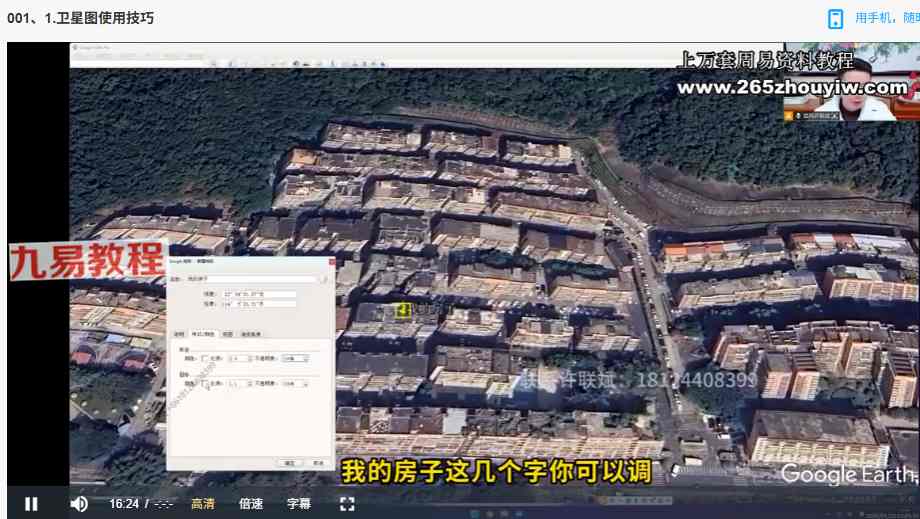Switch to the 海拔高度 tab in the dialog
This screenshot has width=920, height=519.
(x=251, y=334)
